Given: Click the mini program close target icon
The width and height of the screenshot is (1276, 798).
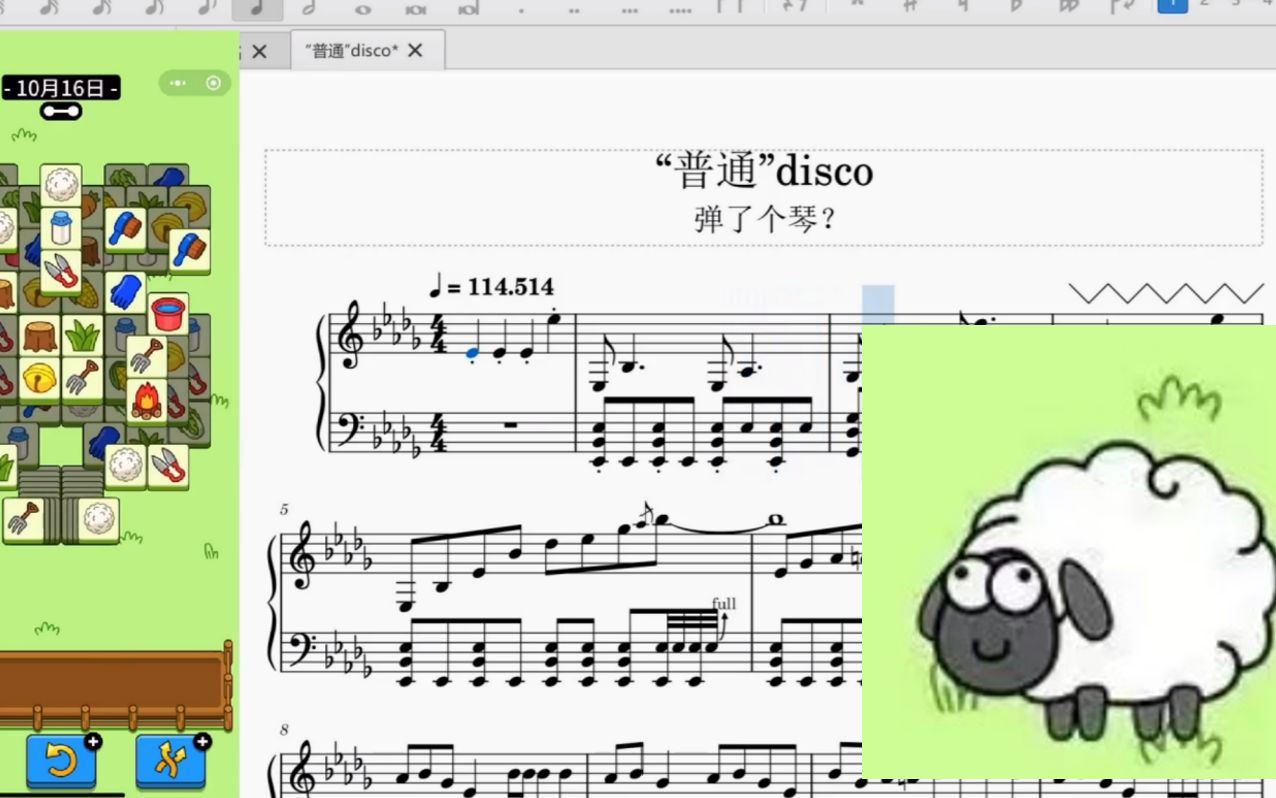Looking at the screenshot, I should coord(213,84).
